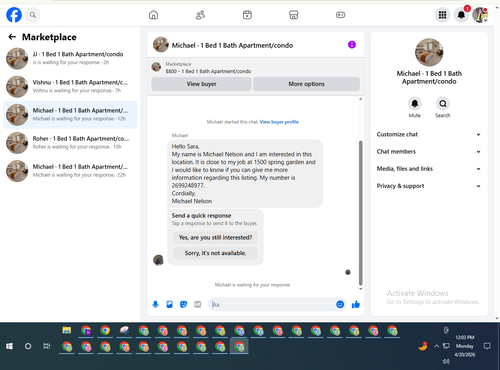Show hidden system tray icons arrow
Screen dimensions: 500x370
coord(436,346)
